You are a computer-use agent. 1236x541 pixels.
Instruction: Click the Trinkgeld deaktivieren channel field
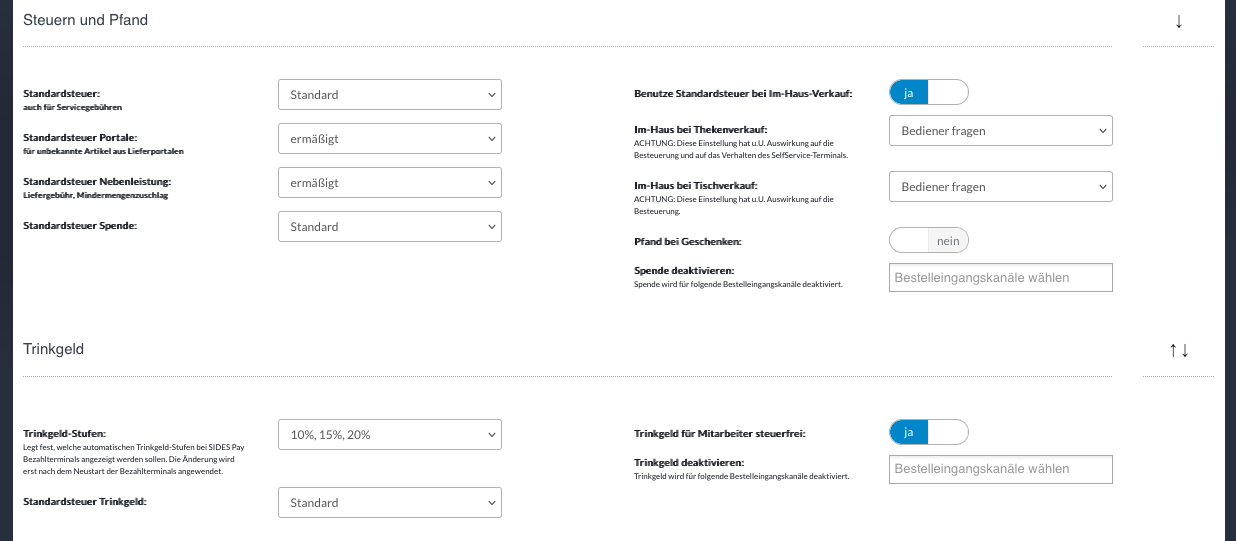pyautogui.click(x=1000, y=469)
